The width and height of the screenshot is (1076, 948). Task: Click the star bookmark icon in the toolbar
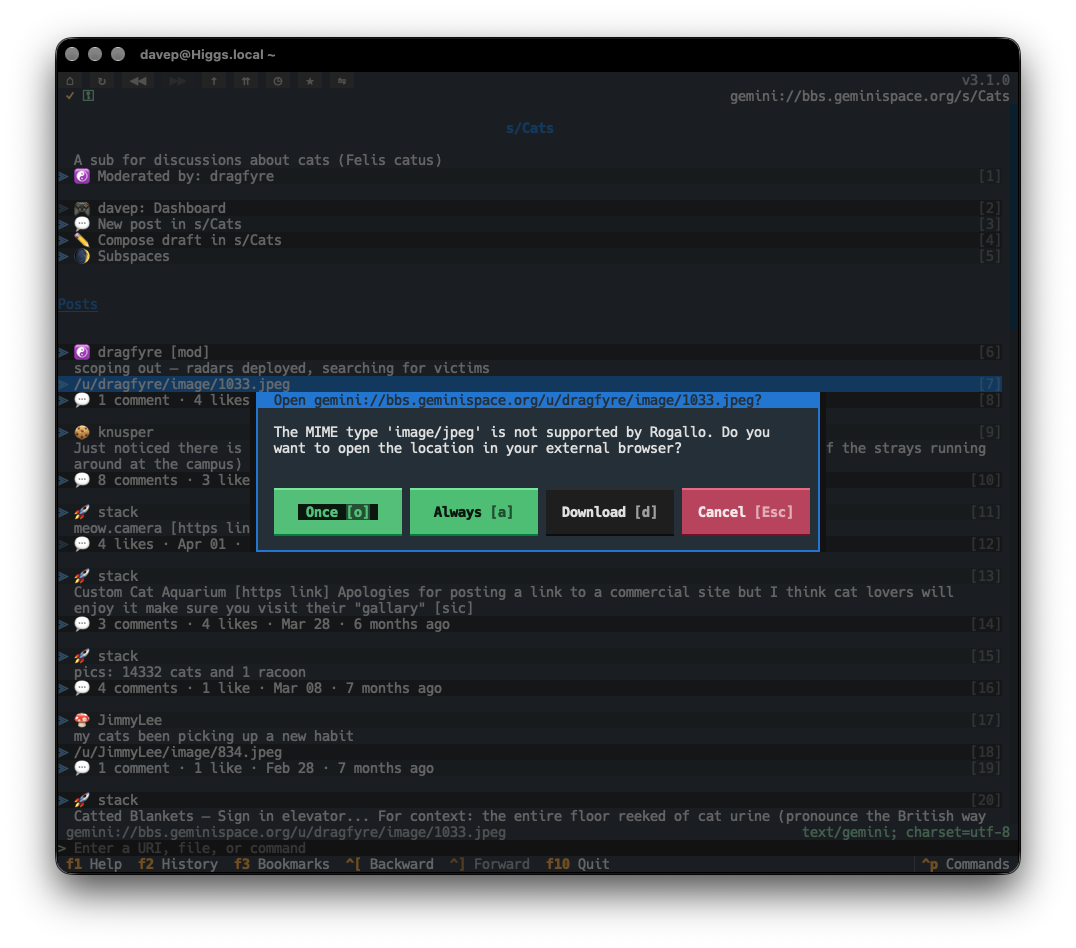tap(310, 81)
